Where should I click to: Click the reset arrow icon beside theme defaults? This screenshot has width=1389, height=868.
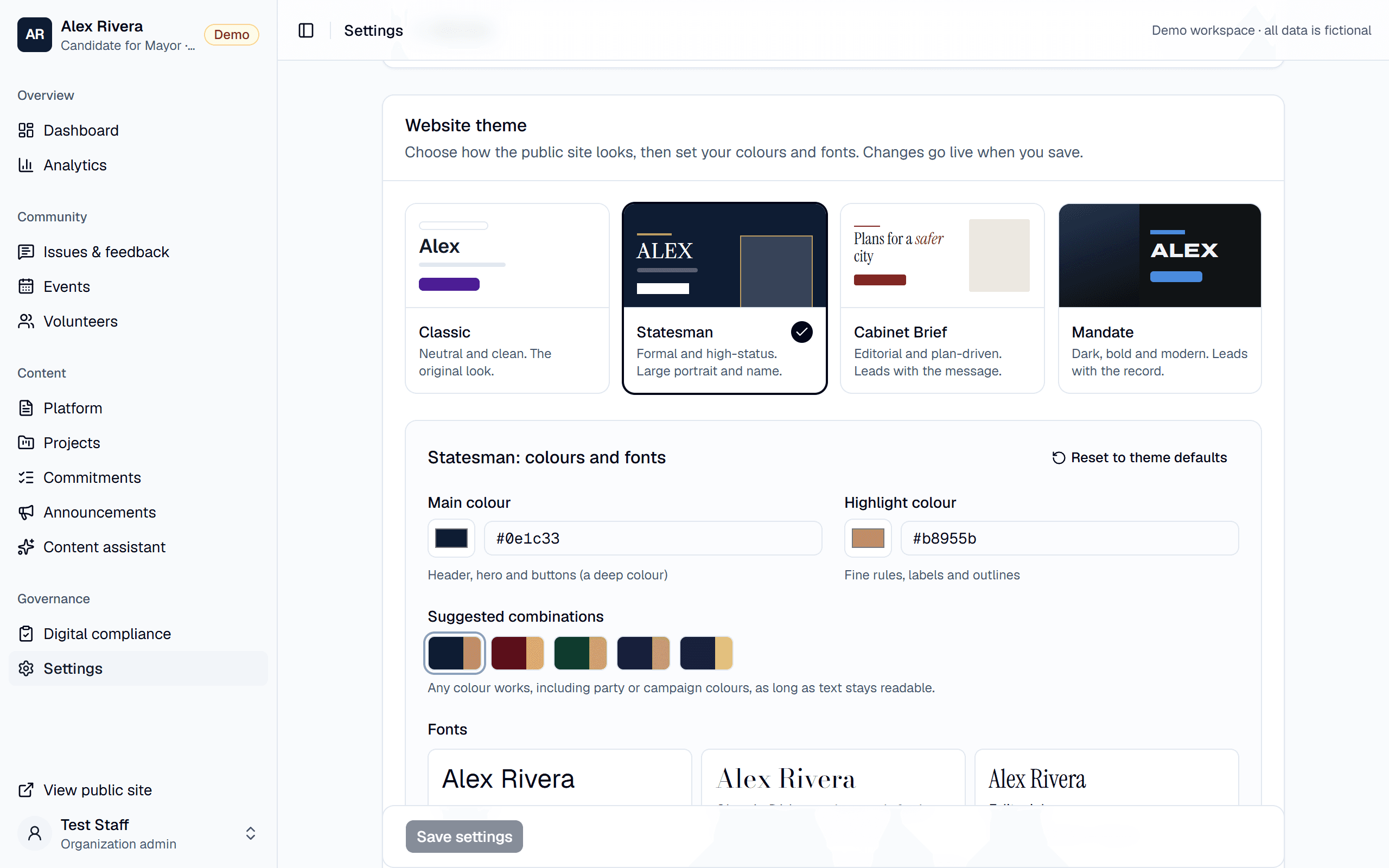pyautogui.click(x=1059, y=457)
